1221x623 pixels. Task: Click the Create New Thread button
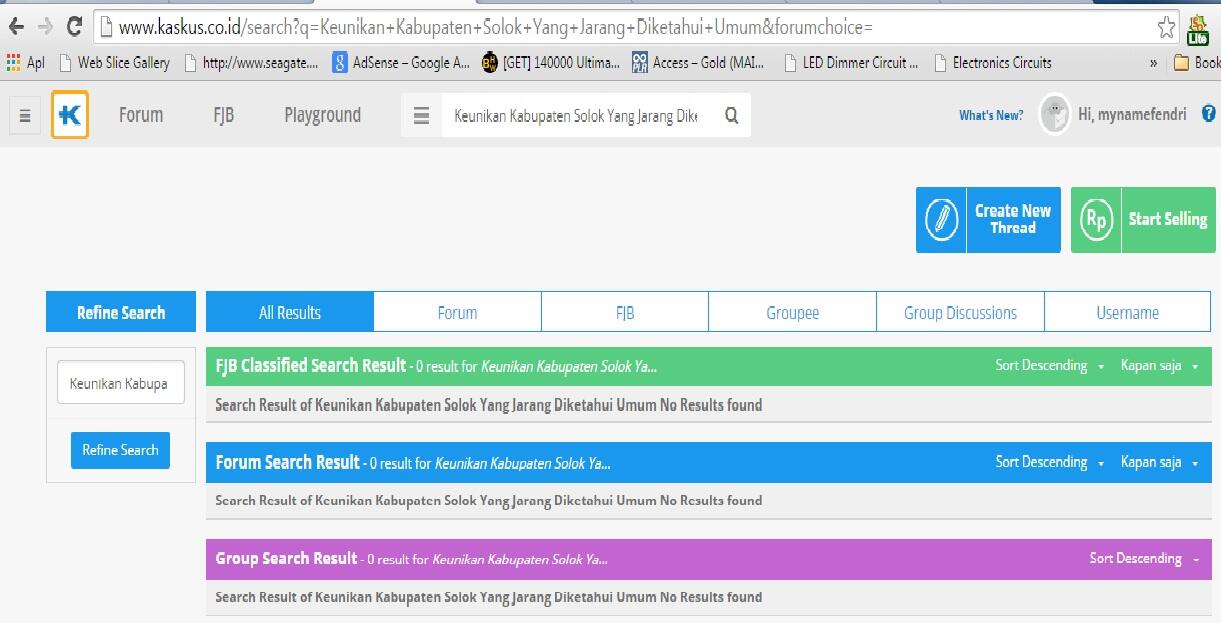point(988,220)
